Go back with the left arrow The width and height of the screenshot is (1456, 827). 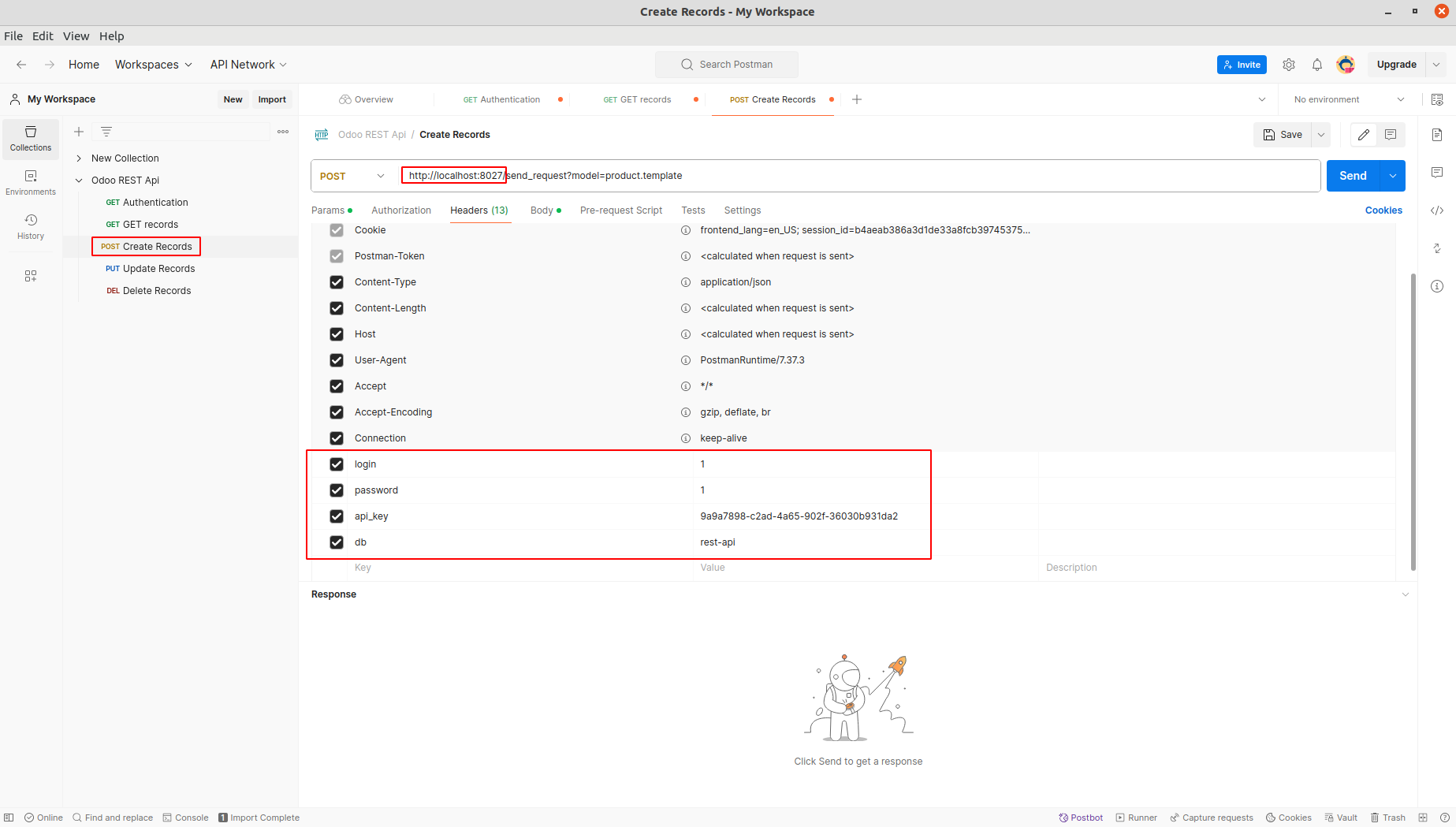point(21,65)
